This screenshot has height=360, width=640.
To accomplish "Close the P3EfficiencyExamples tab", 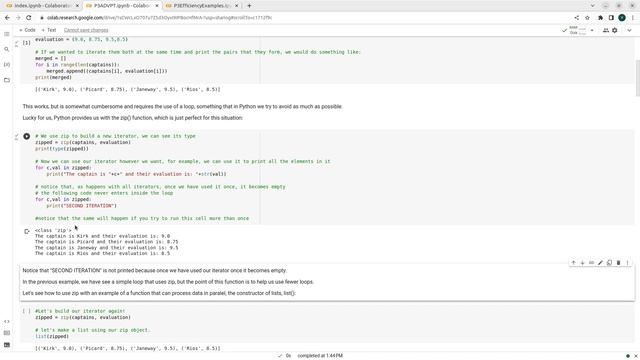I will coord(237,6).
